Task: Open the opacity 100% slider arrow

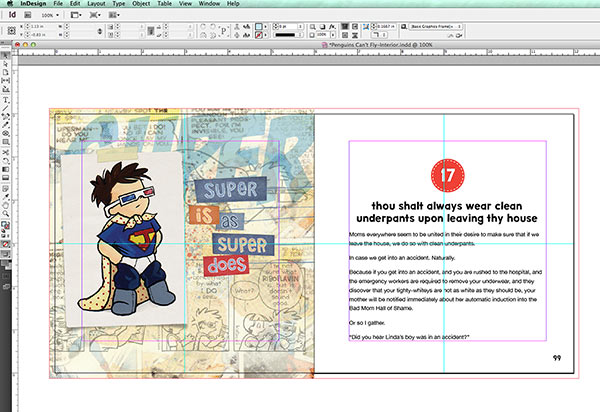Action: 333,35
